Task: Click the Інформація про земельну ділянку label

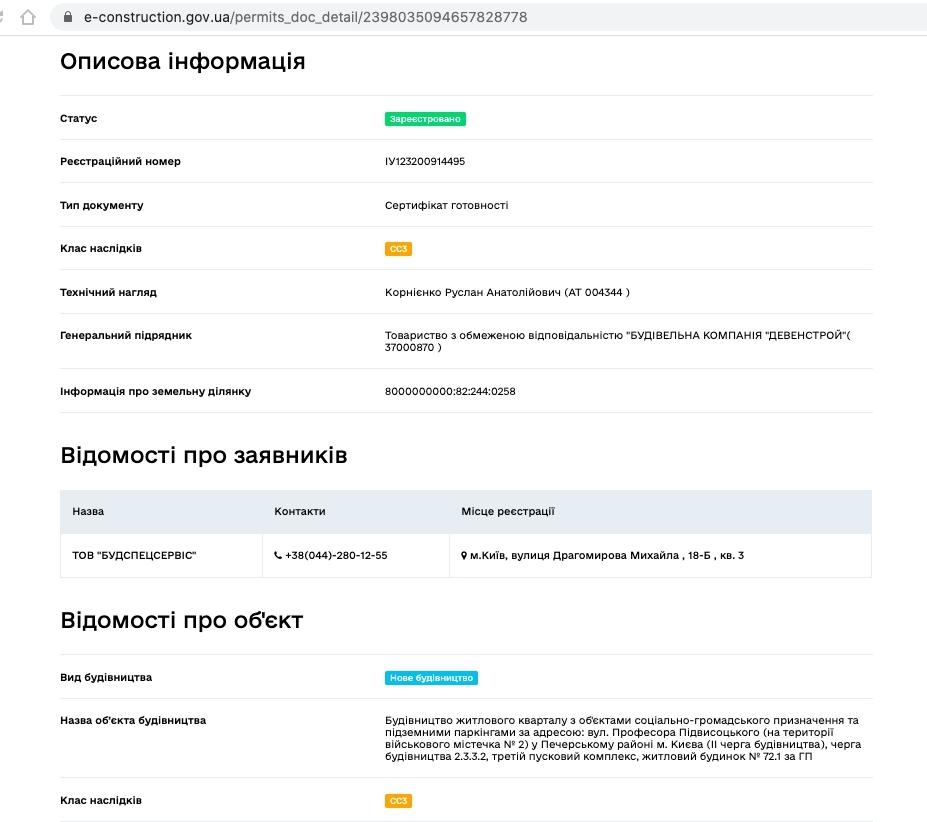Action: [x=155, y=391]
